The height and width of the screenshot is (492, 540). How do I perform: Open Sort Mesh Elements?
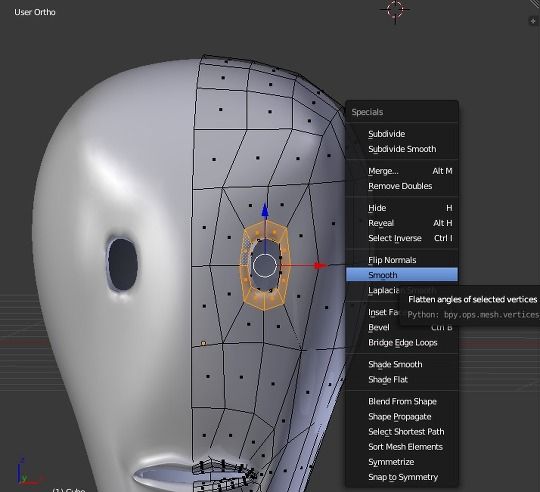point(402,447)
